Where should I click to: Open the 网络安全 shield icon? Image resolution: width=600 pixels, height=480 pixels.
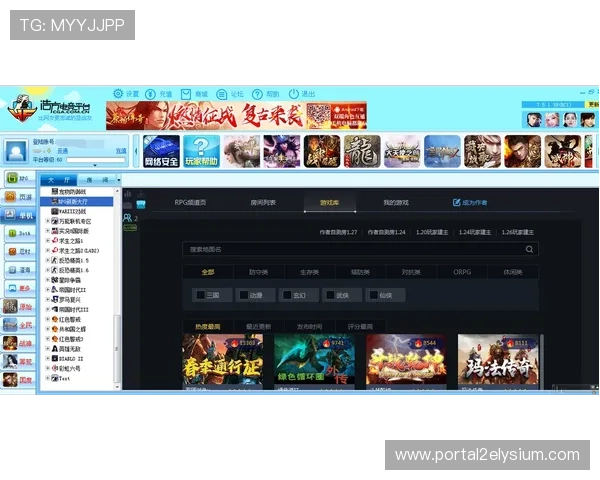point(161,151)
